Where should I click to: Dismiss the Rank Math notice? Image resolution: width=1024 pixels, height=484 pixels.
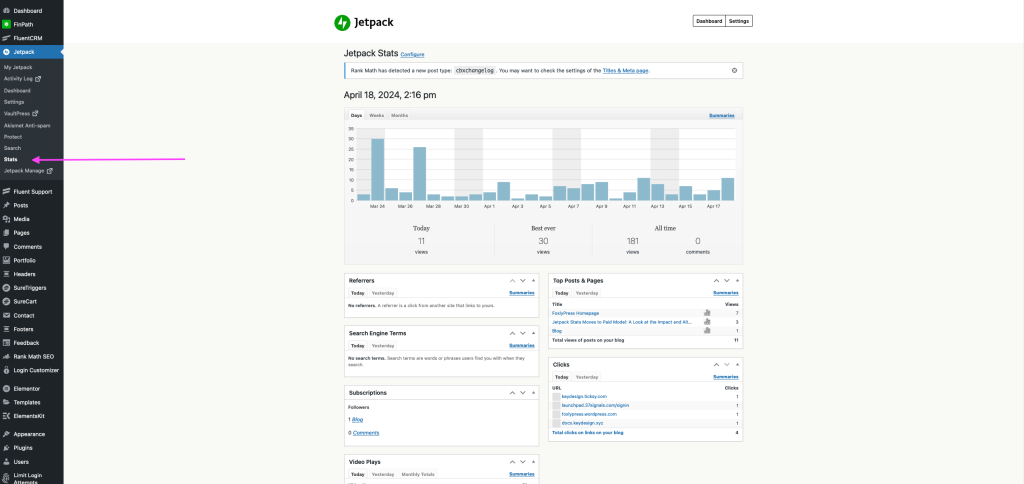pos(734,71)
